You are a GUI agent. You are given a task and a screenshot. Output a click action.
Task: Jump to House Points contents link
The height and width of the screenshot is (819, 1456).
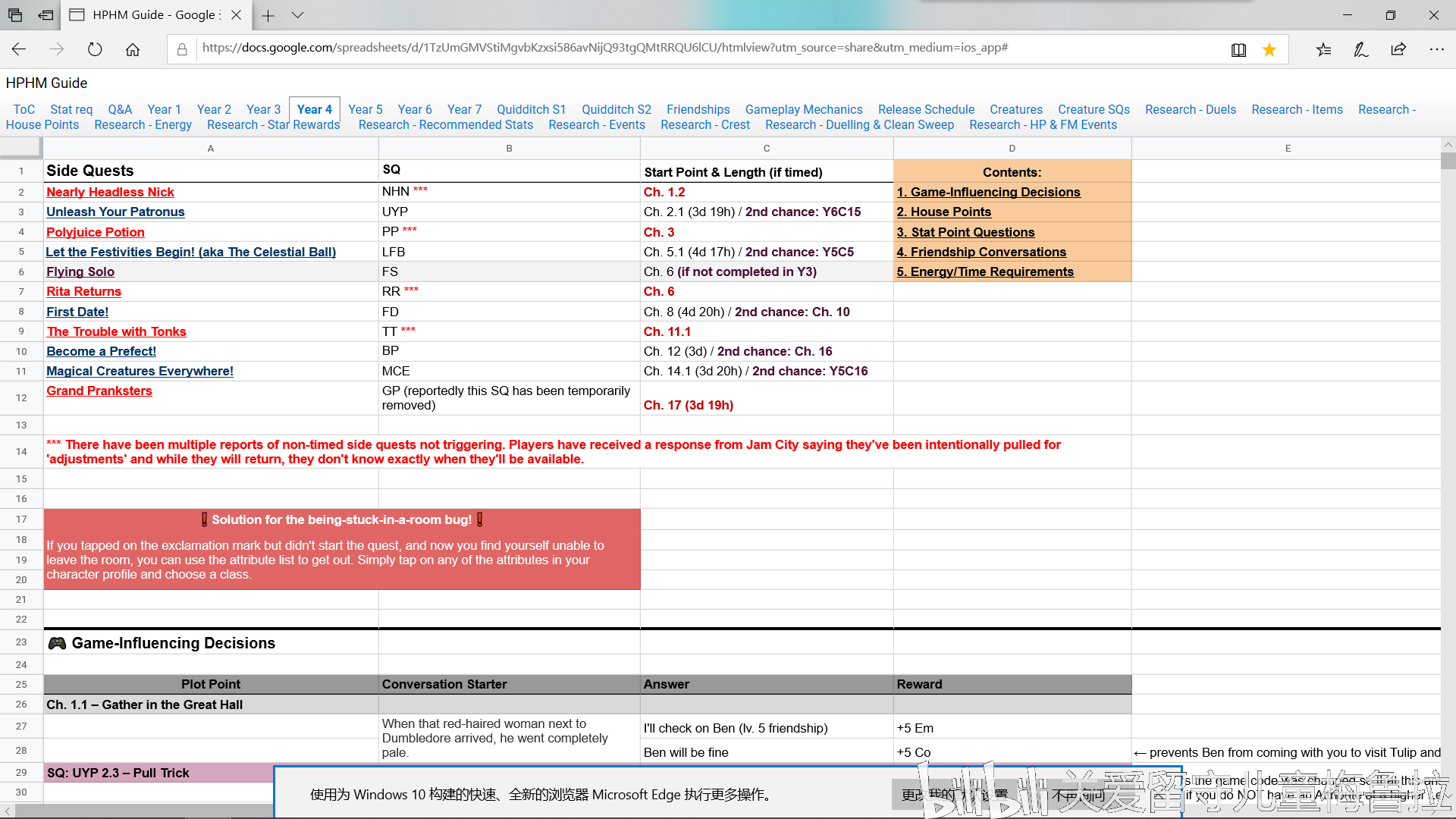pyautogui.click(x=943, y=212)
